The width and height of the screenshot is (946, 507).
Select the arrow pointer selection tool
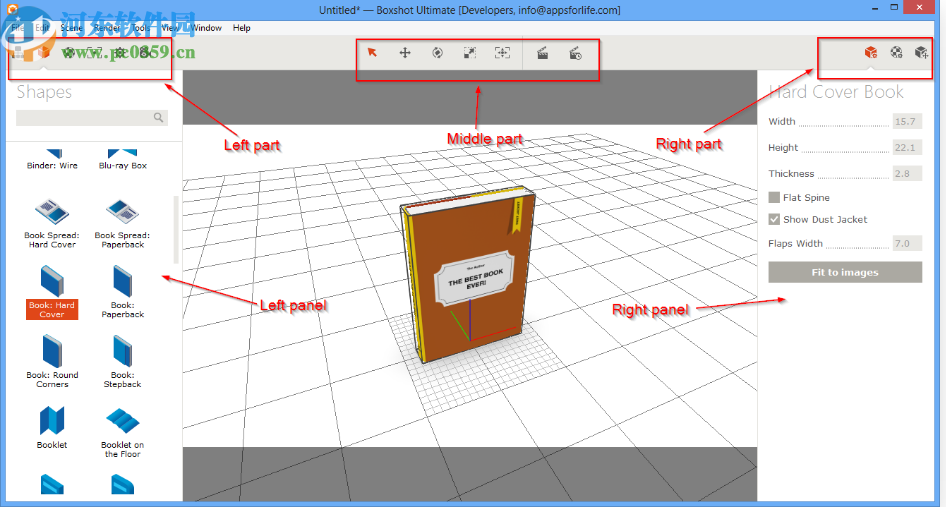click(x=372, y=53)
